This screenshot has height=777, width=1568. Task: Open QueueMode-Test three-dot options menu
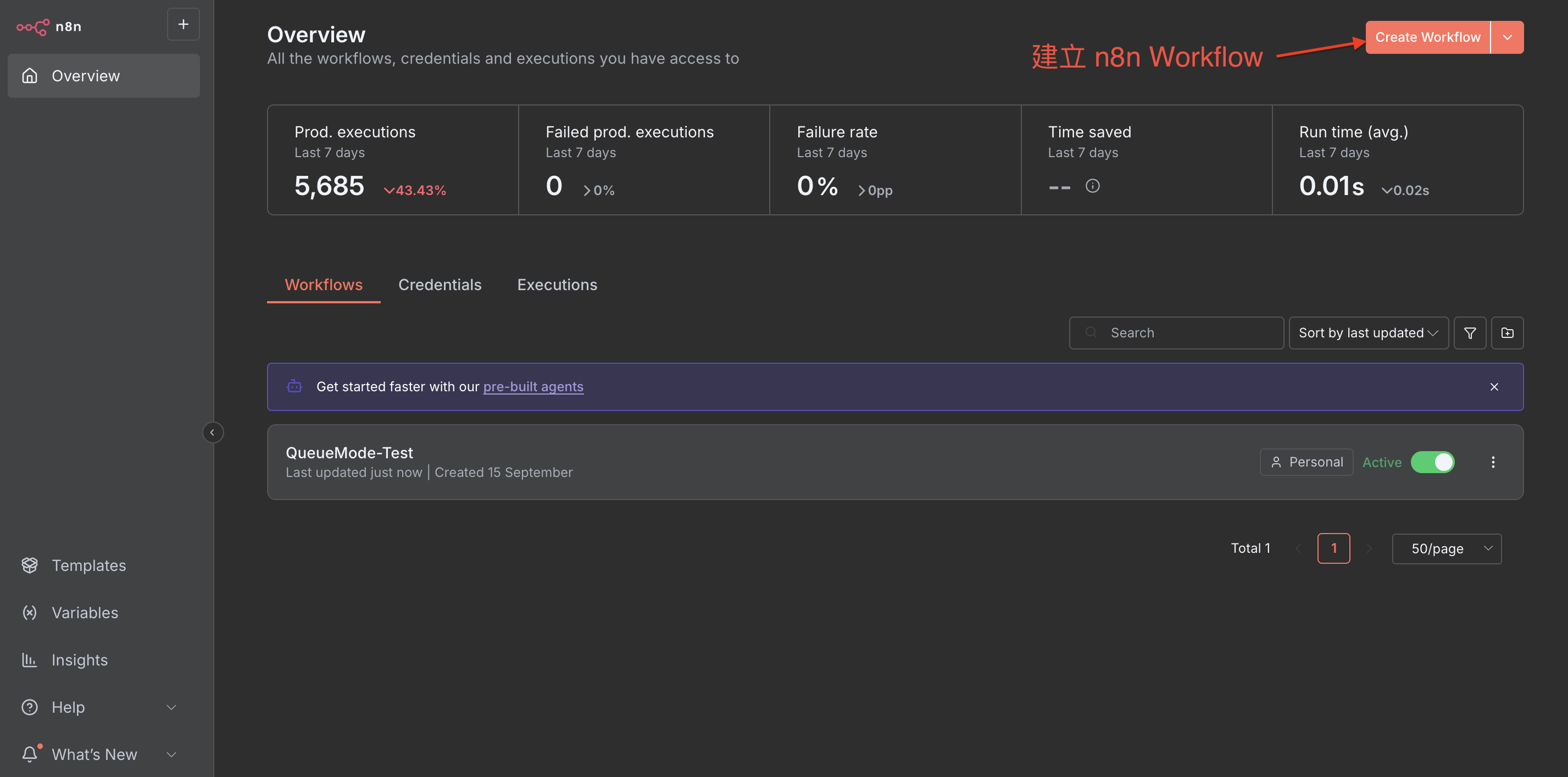tap(1493, 462)
